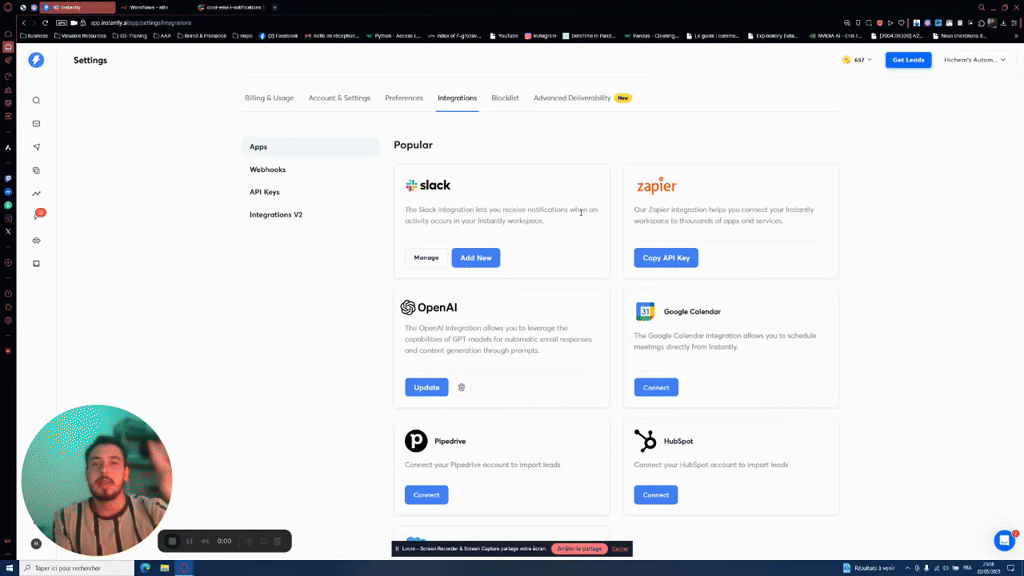Click the Loom rewind button

(x=205, y=541)
